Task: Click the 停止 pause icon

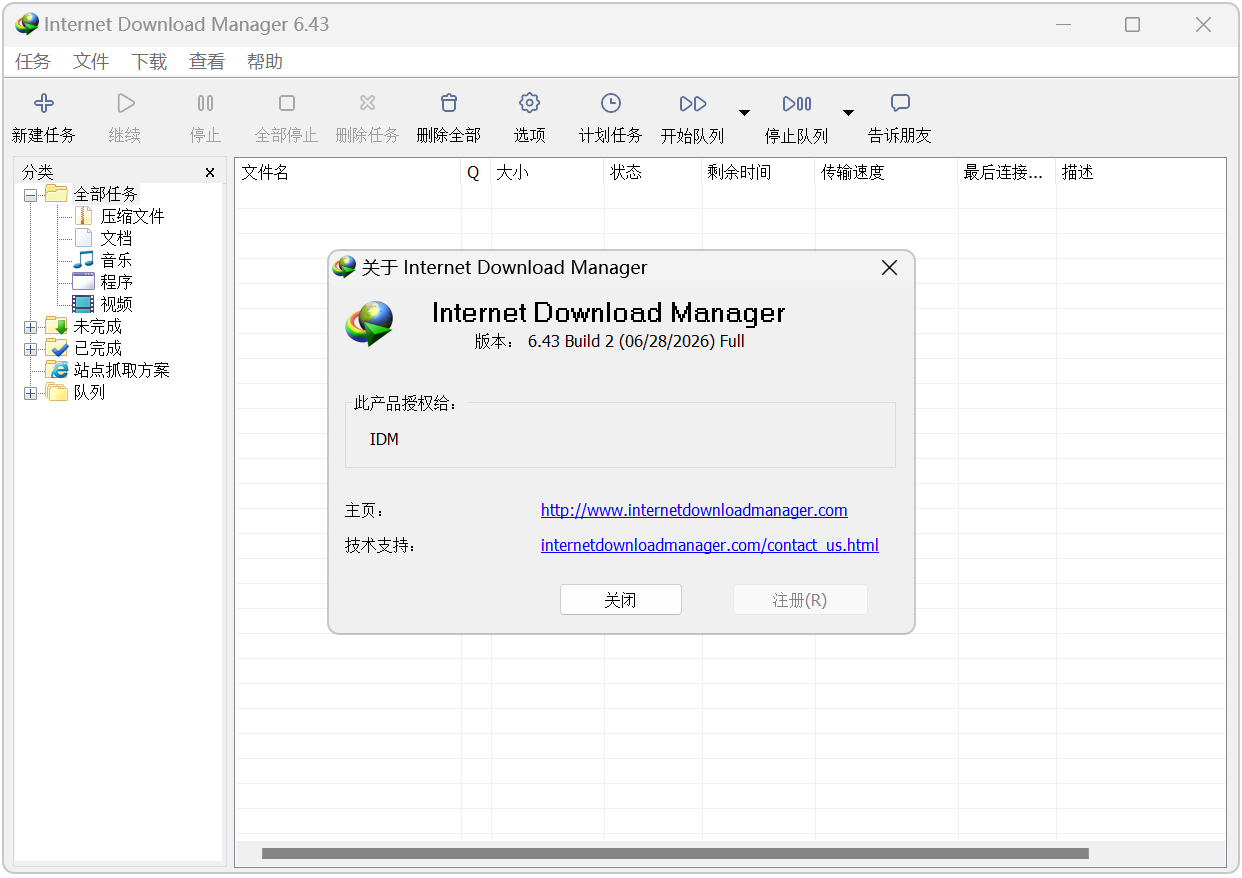Action: pyautogui.click(x=205, y=103)
